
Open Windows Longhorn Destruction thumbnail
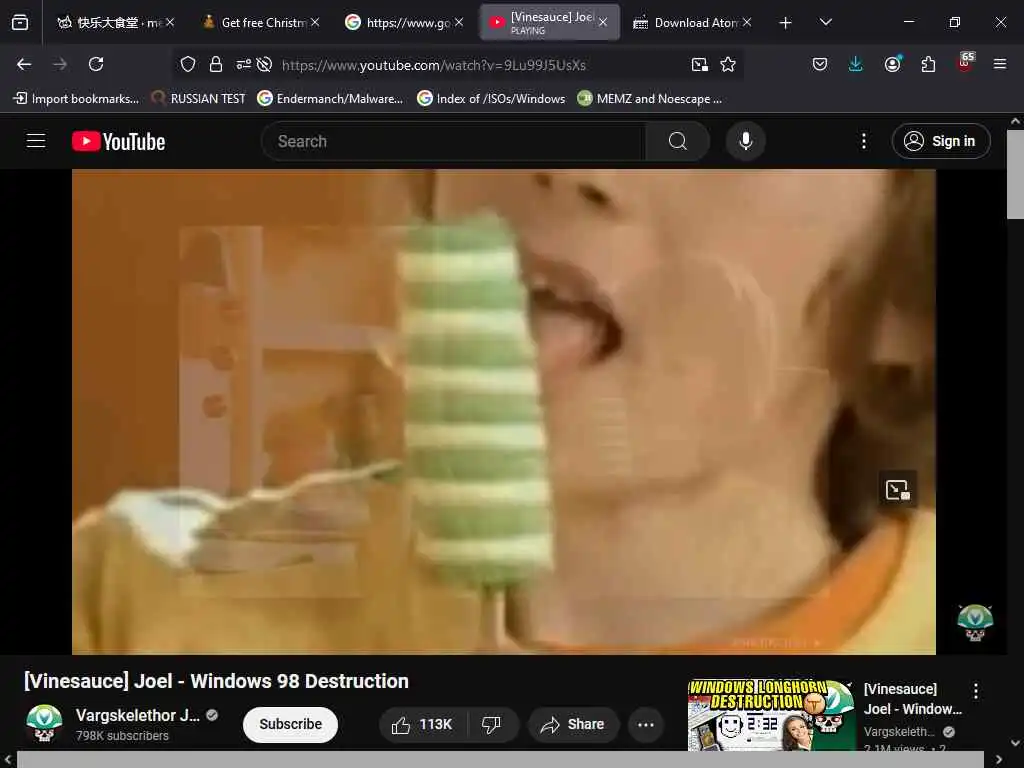coord(771,715)
